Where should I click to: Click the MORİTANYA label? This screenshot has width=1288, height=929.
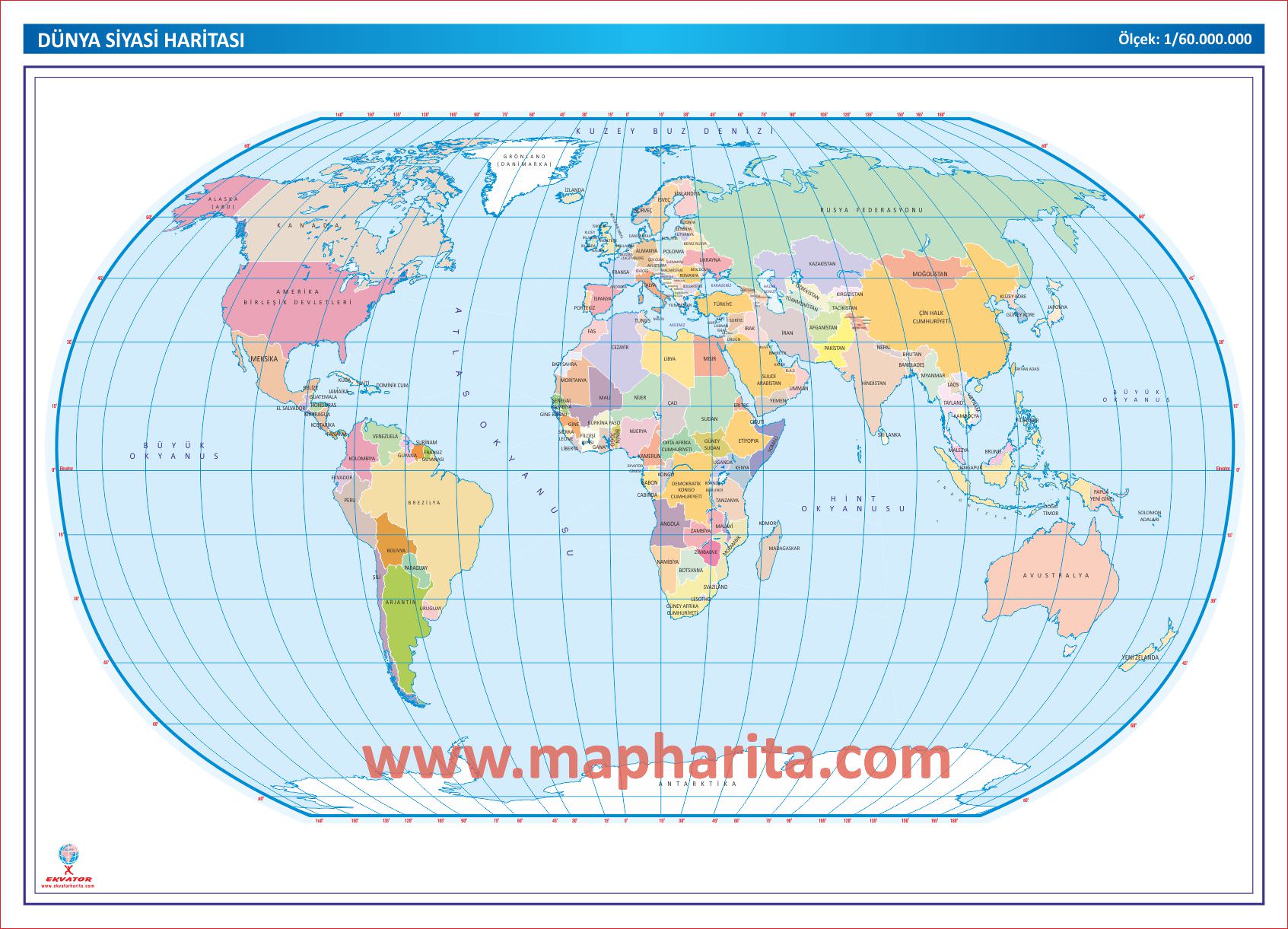click(x=573, y=380)
